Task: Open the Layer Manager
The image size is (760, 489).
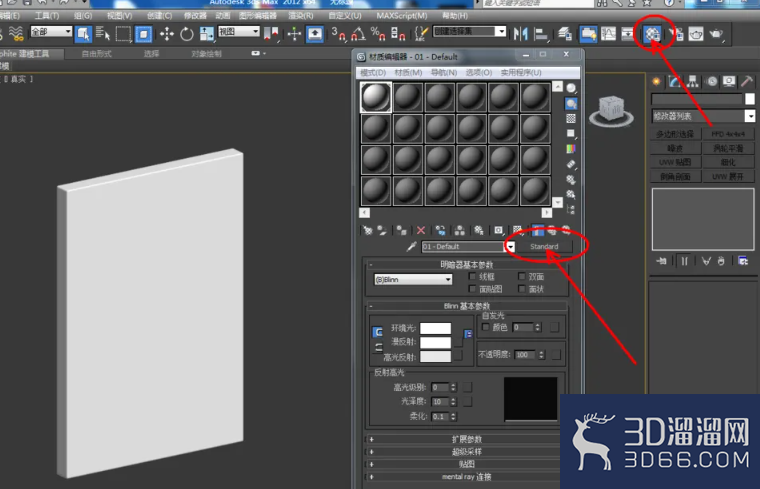Action: coord(565,34)
